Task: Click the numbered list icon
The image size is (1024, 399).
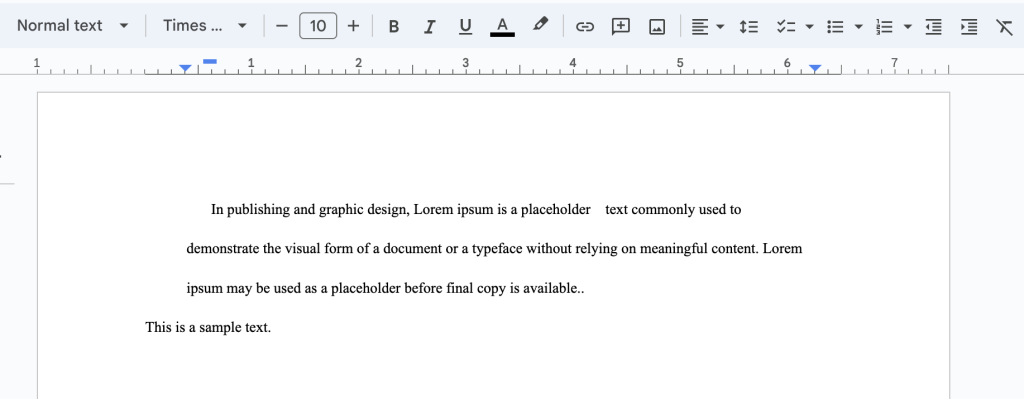Action: (884, 27)
